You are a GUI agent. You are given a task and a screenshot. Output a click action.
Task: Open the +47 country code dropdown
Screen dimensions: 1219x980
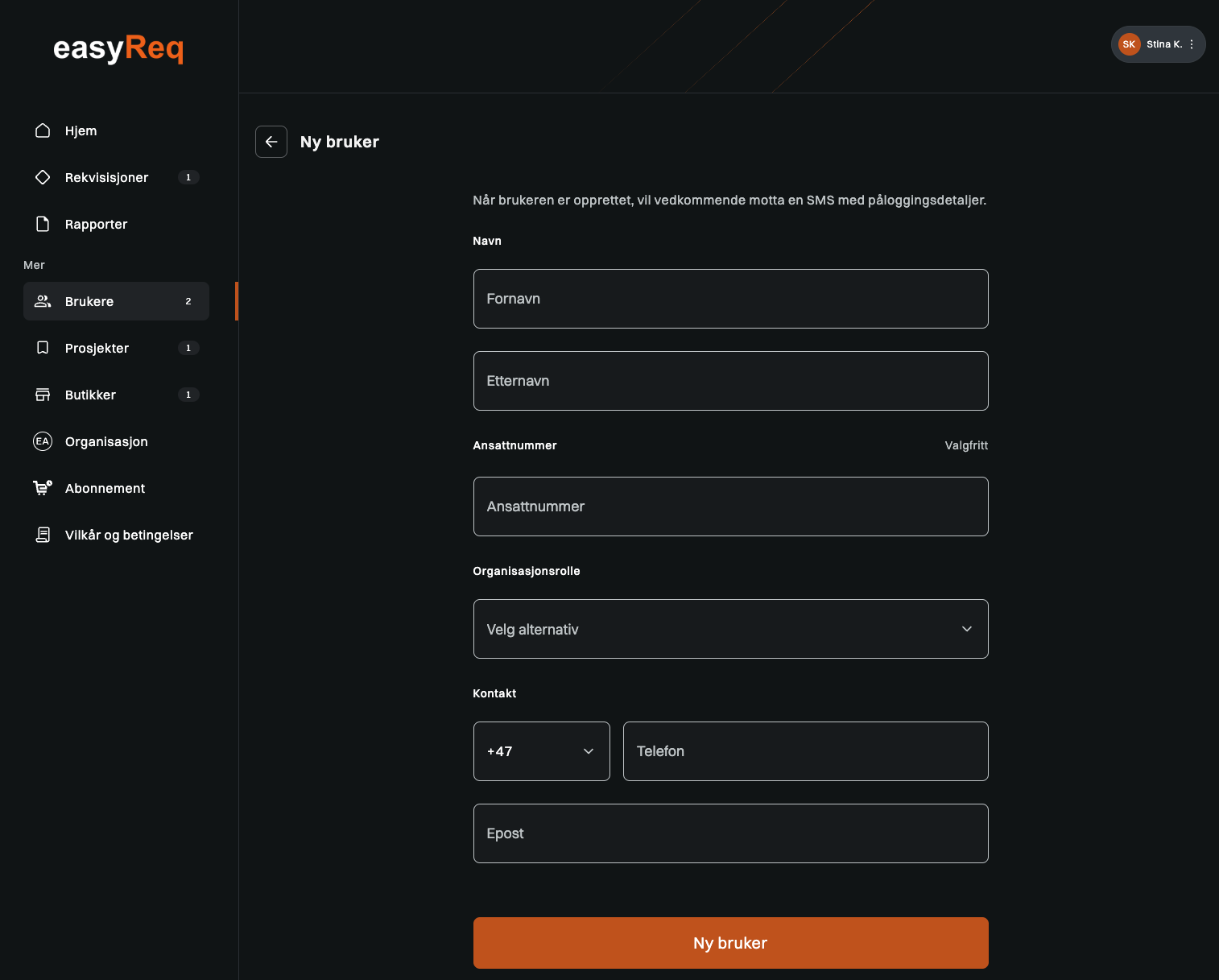[542, 751]
